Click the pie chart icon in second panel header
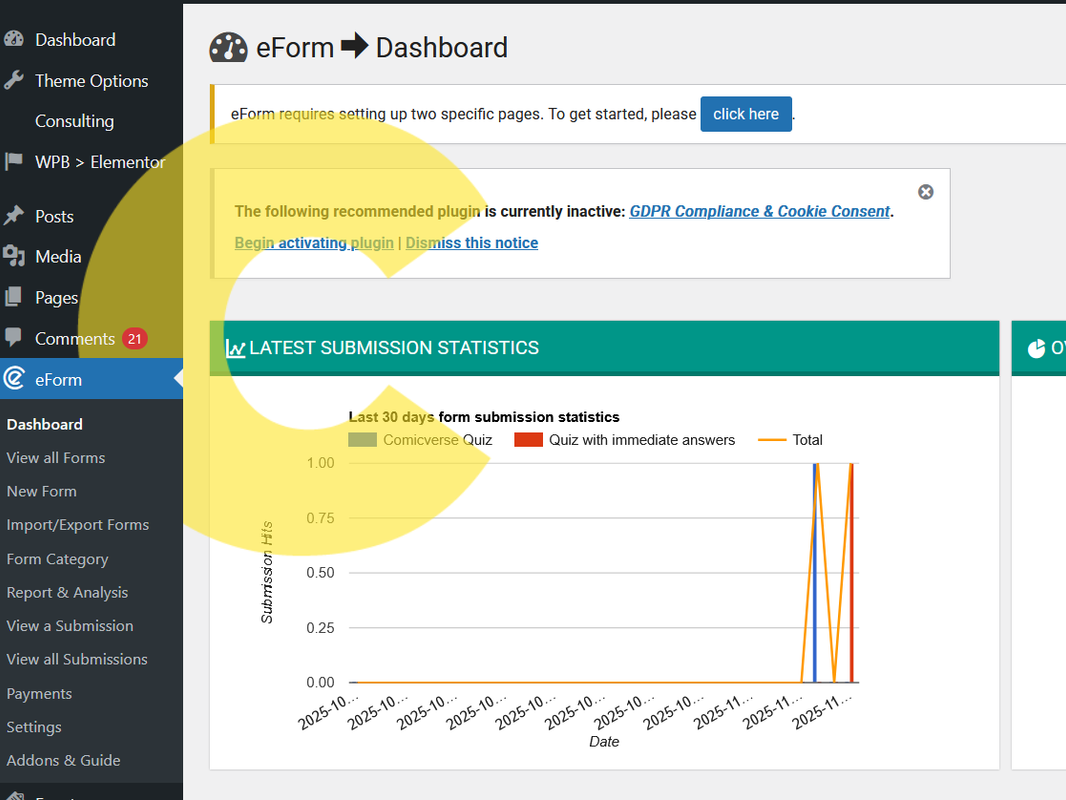This screenshot has width=1066, height=800. (x=1036, y=349)
